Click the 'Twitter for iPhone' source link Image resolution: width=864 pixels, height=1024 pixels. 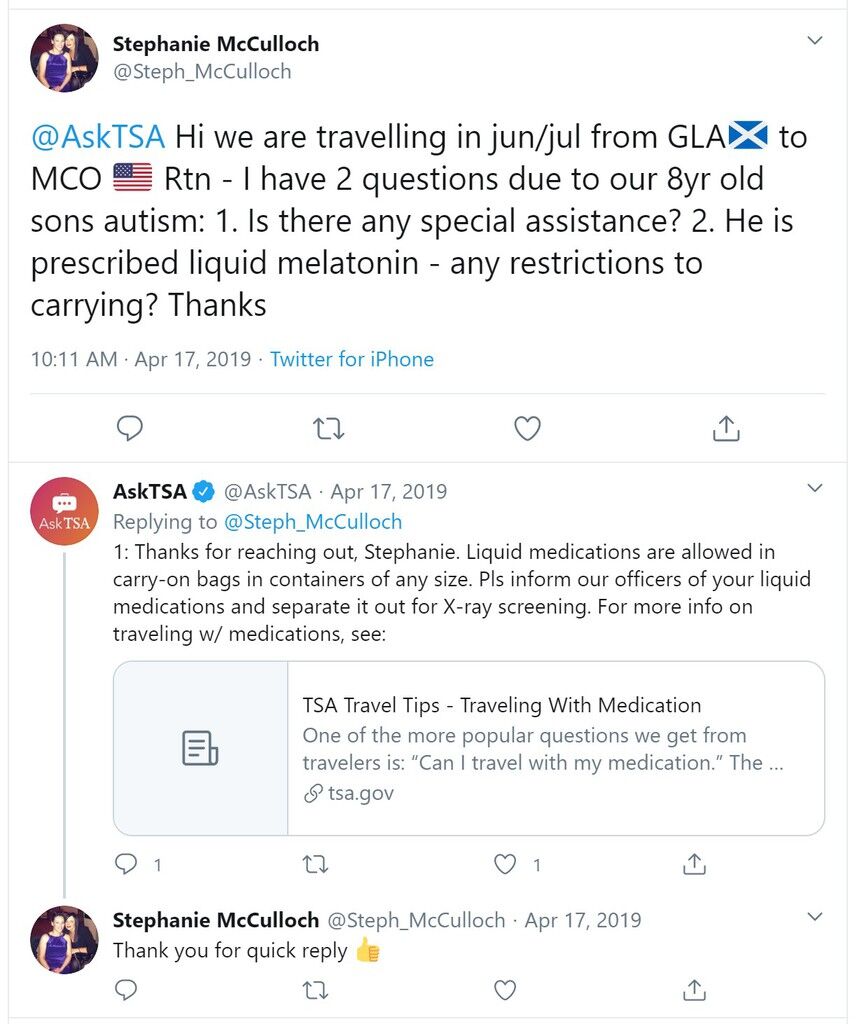click(x=352, y=359)
